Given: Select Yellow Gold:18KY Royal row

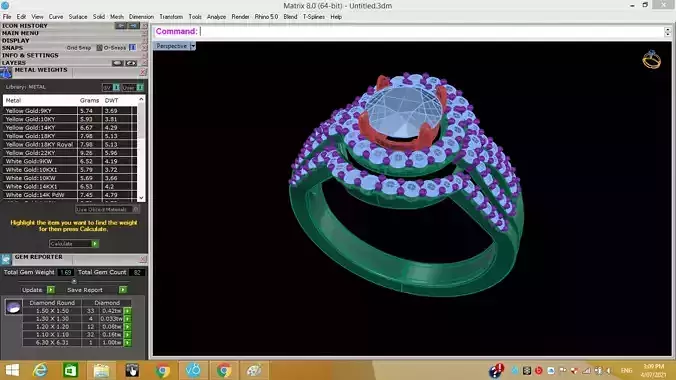Looking at the screenshot, I should coord(70,144).
